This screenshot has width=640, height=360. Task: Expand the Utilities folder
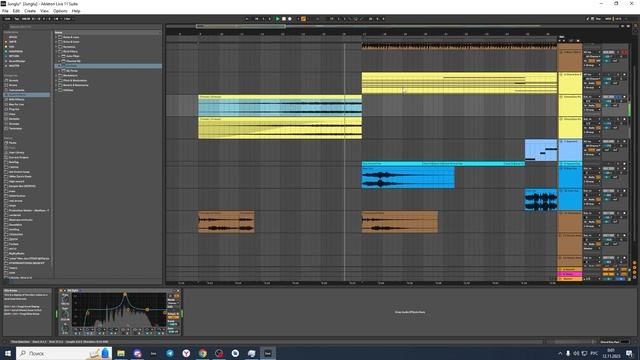pos(56,90)
